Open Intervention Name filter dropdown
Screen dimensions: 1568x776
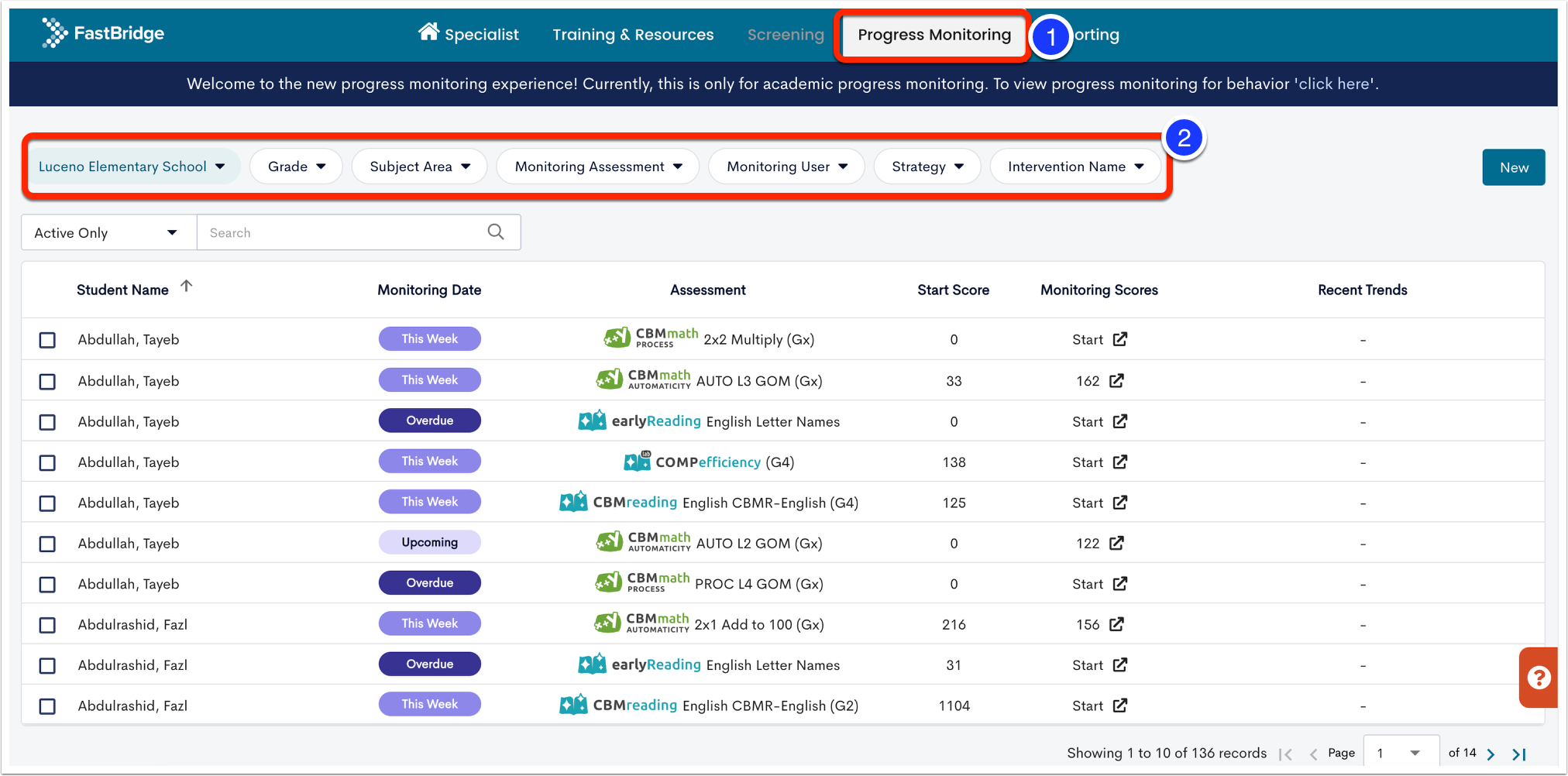pos(1075,167)
